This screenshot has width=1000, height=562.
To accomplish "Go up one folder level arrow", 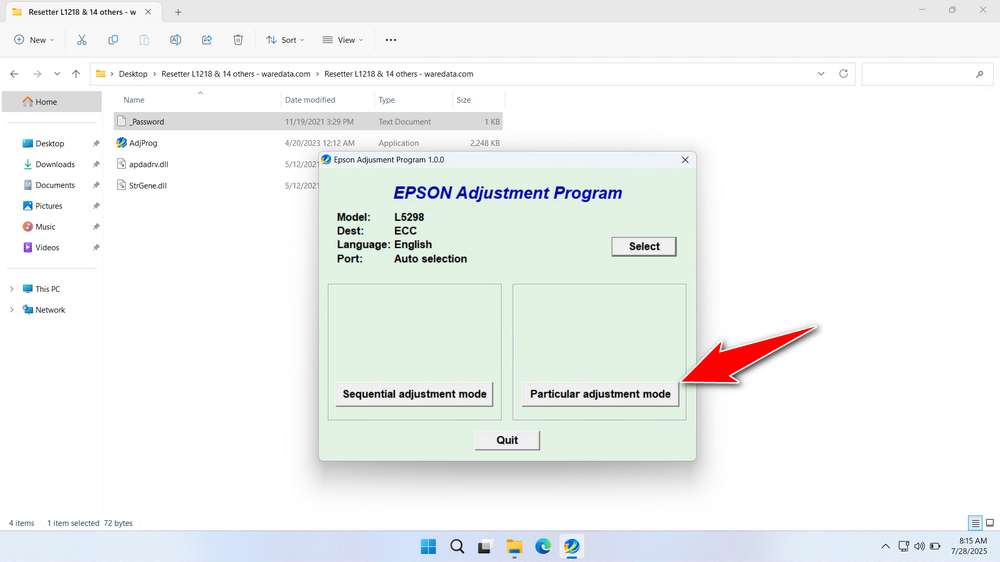I will (x=76, y=74).
